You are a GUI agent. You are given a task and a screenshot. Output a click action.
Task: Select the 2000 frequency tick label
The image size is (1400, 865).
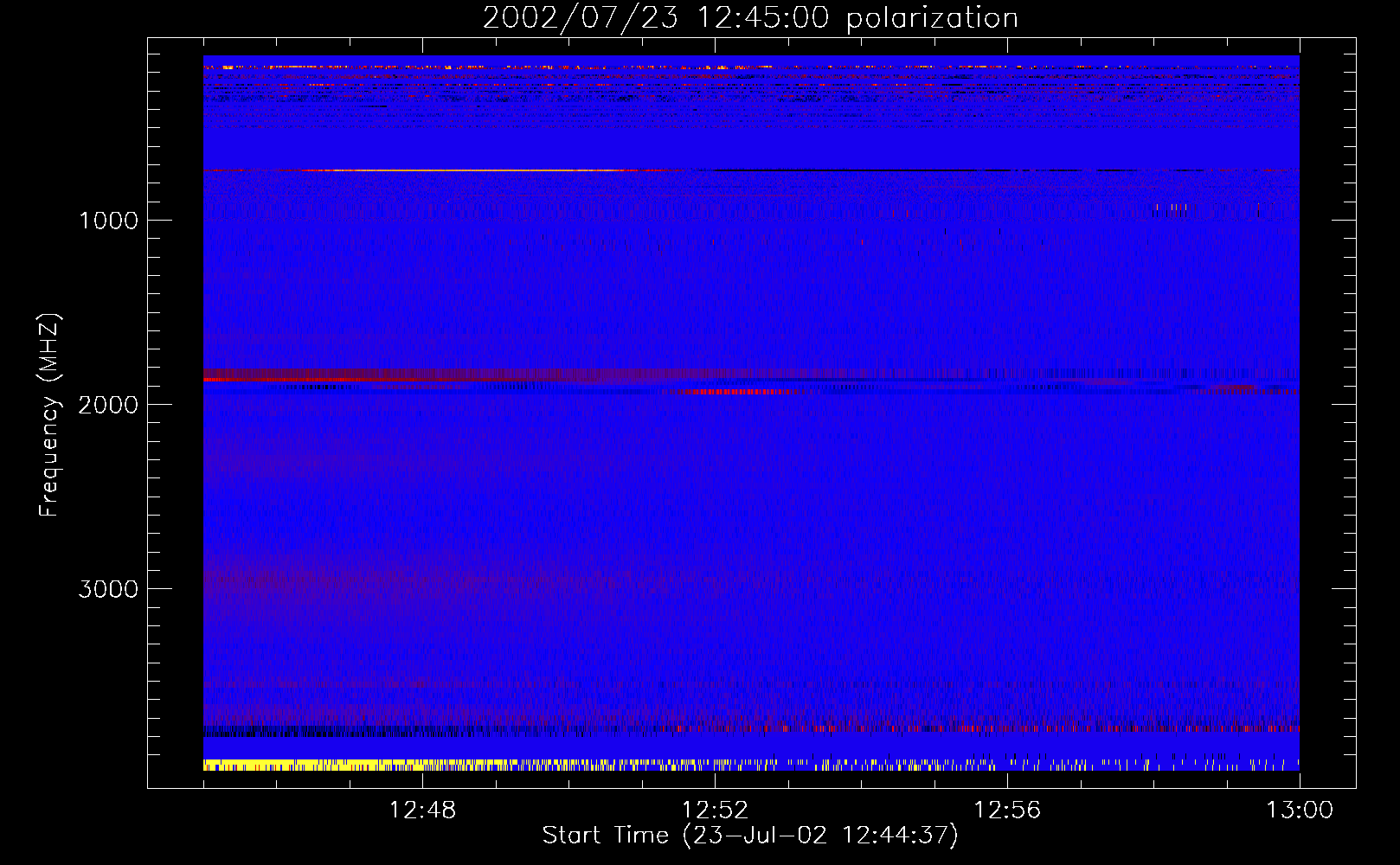click(108, 405)
